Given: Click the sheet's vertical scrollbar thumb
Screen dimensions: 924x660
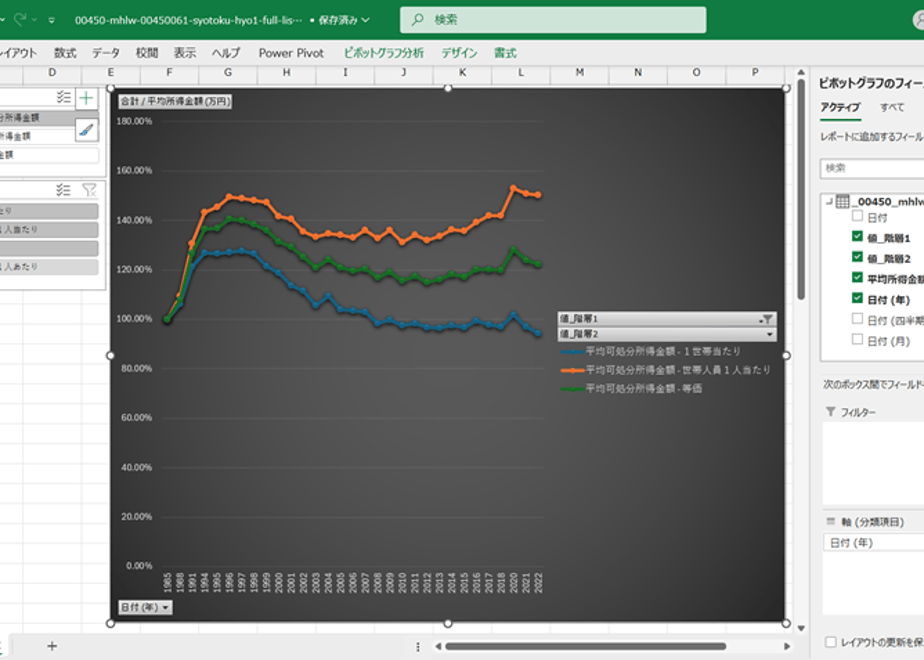Looking at the screenshot, I should tap(801, 190).
